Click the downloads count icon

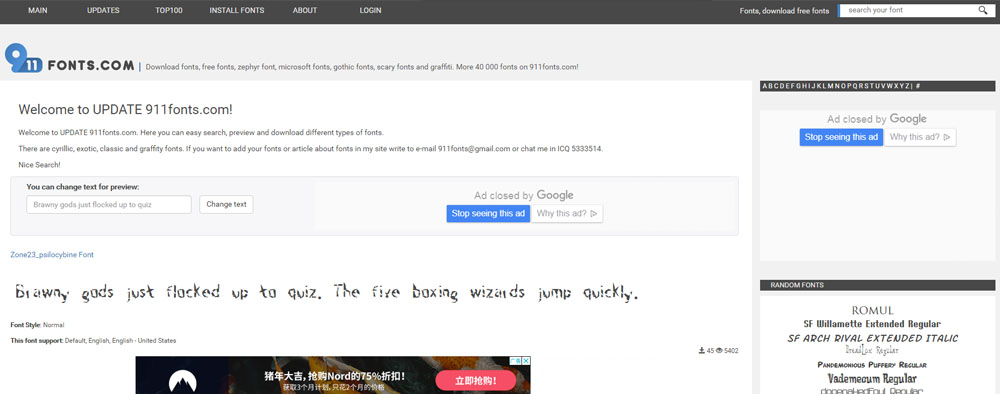[x=702, y=351]
